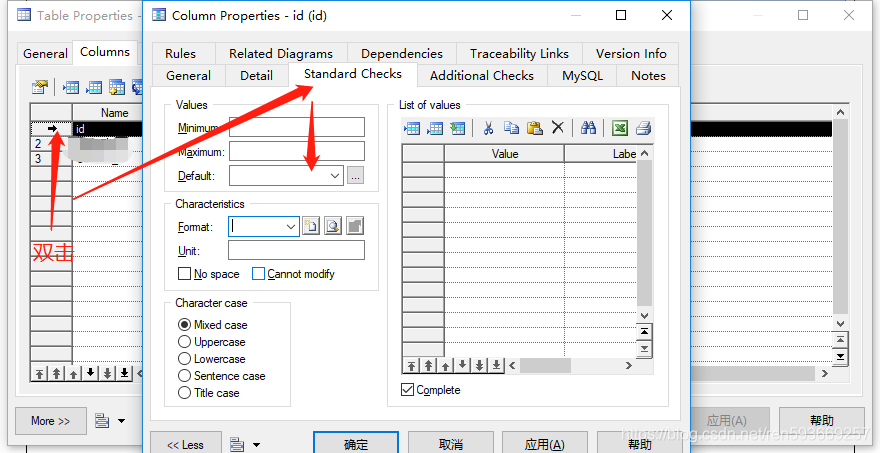Open the Version Info tab
Screen dimensions: 880x453
[631, 54]
